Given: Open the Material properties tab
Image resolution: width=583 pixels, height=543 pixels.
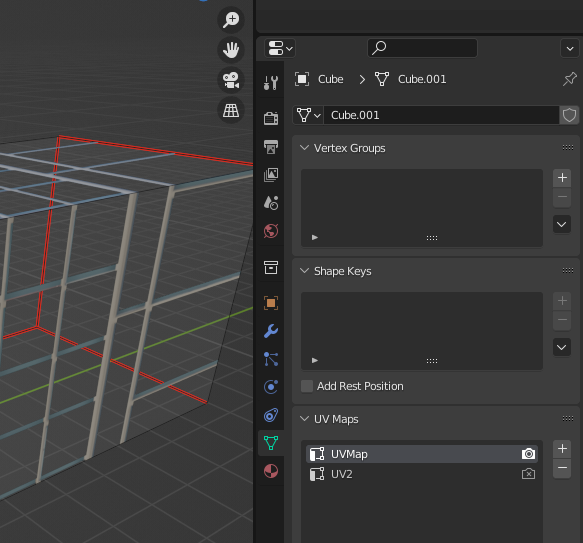Looking at the screenshot, I should (x=271, y=471).
